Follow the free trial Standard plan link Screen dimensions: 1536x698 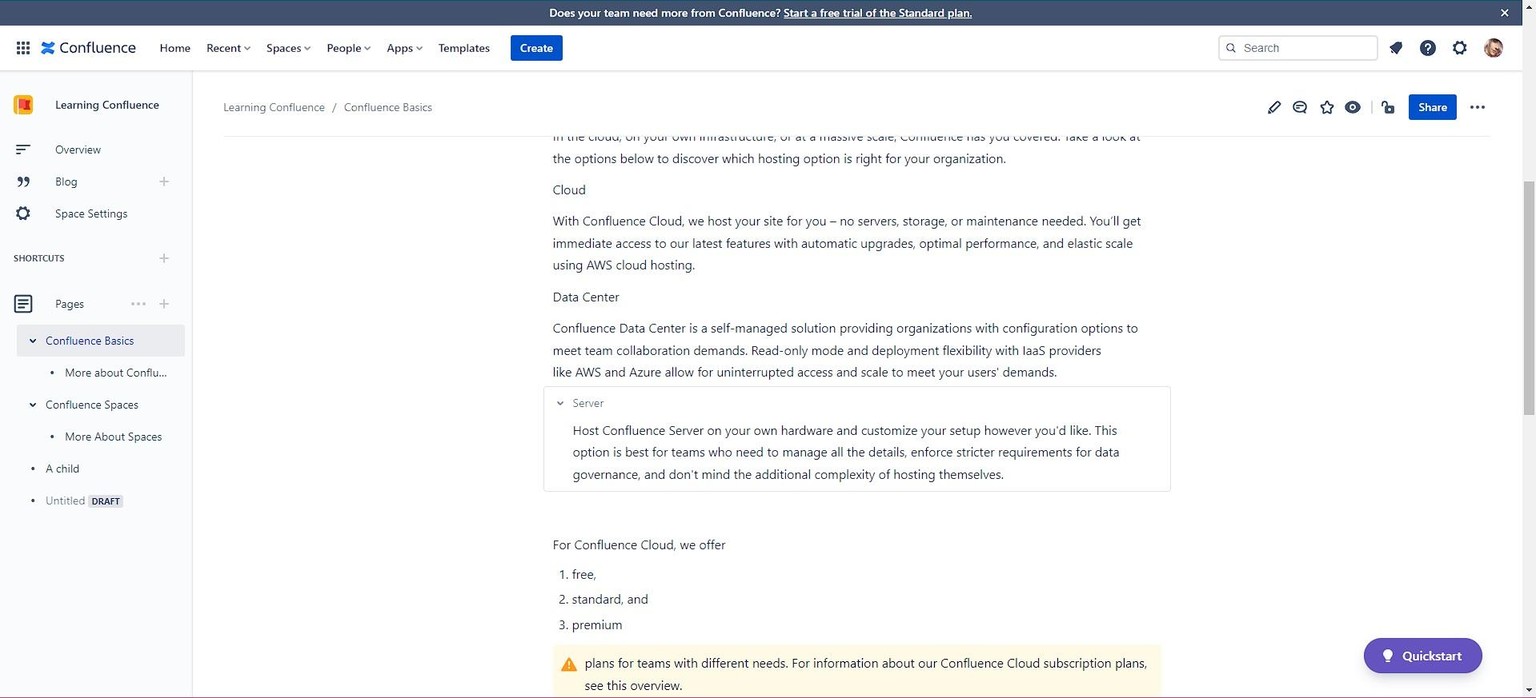[x=877, y=13]
